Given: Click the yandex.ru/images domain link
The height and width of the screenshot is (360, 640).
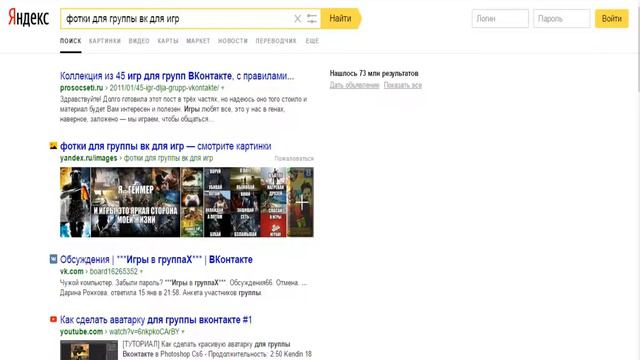Looking at the screenshot, I should coord(88,158).
